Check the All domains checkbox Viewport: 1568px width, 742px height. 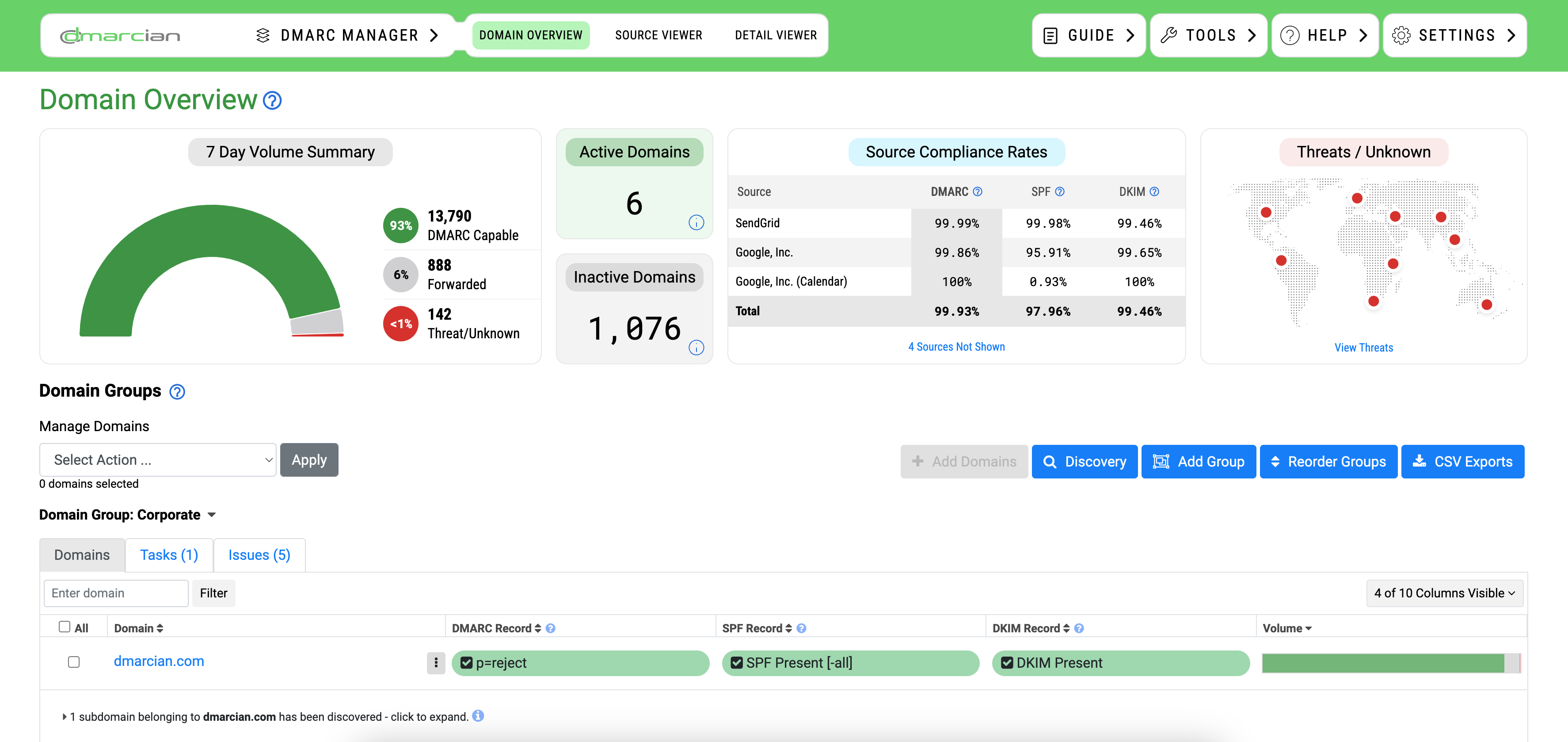(x=65, y=626)
